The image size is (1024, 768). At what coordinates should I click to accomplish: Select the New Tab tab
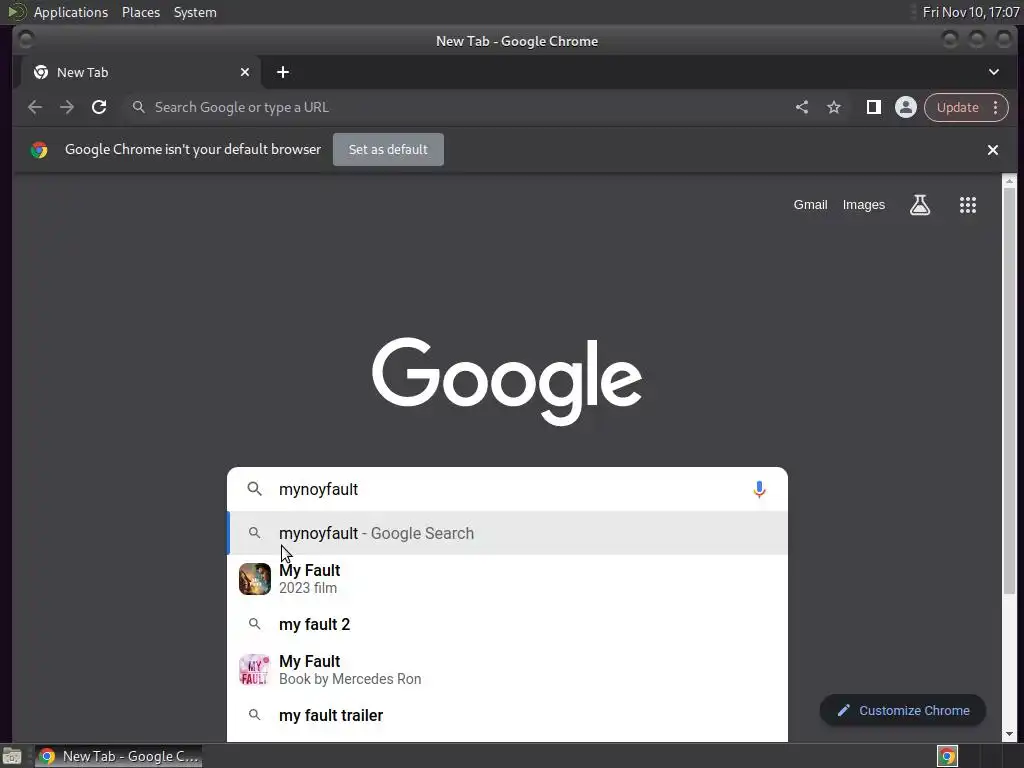[140, 72]
